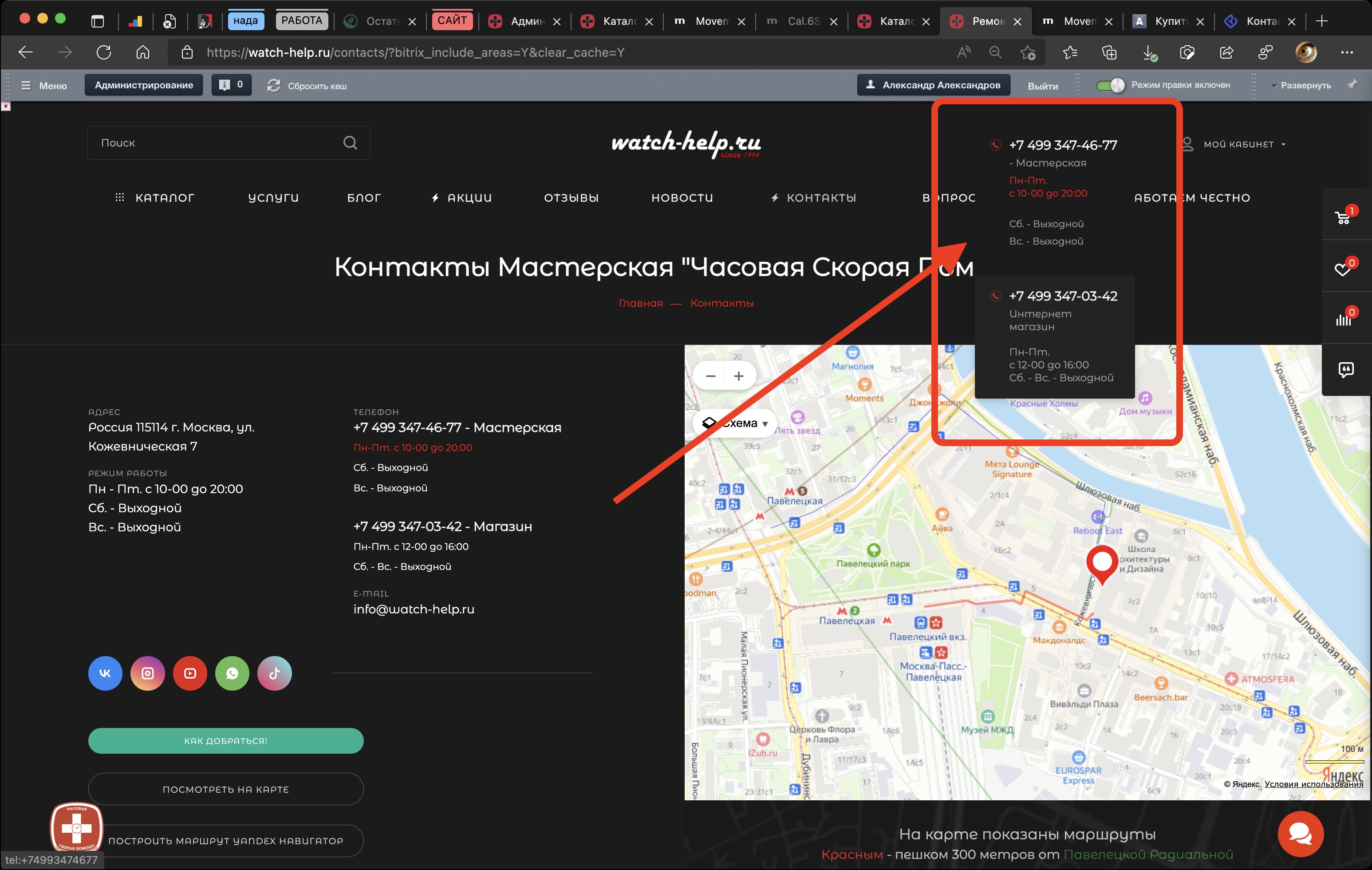This screenshot has height=870, width=1372.
Task: Open the share icon in browser toolbar
Action: click(1227, 52)
